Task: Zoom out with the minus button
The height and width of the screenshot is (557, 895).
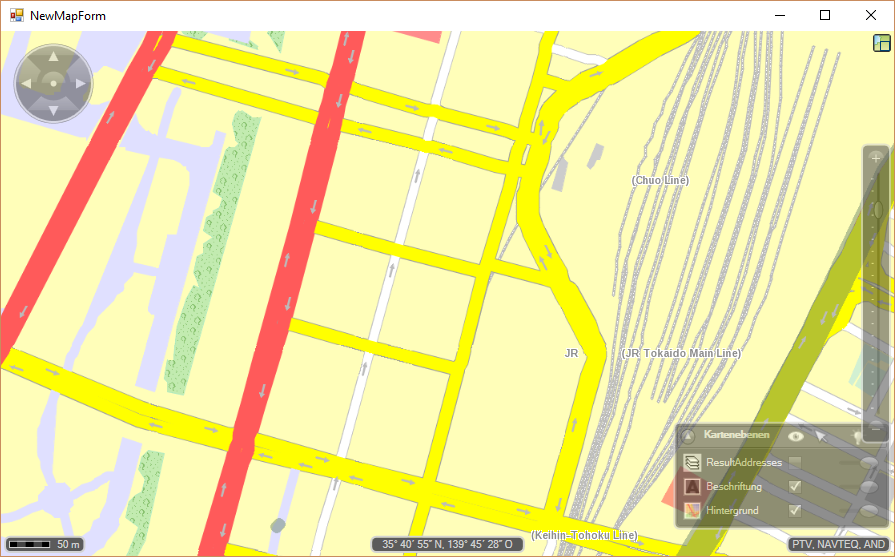Action: pos(876,429)
